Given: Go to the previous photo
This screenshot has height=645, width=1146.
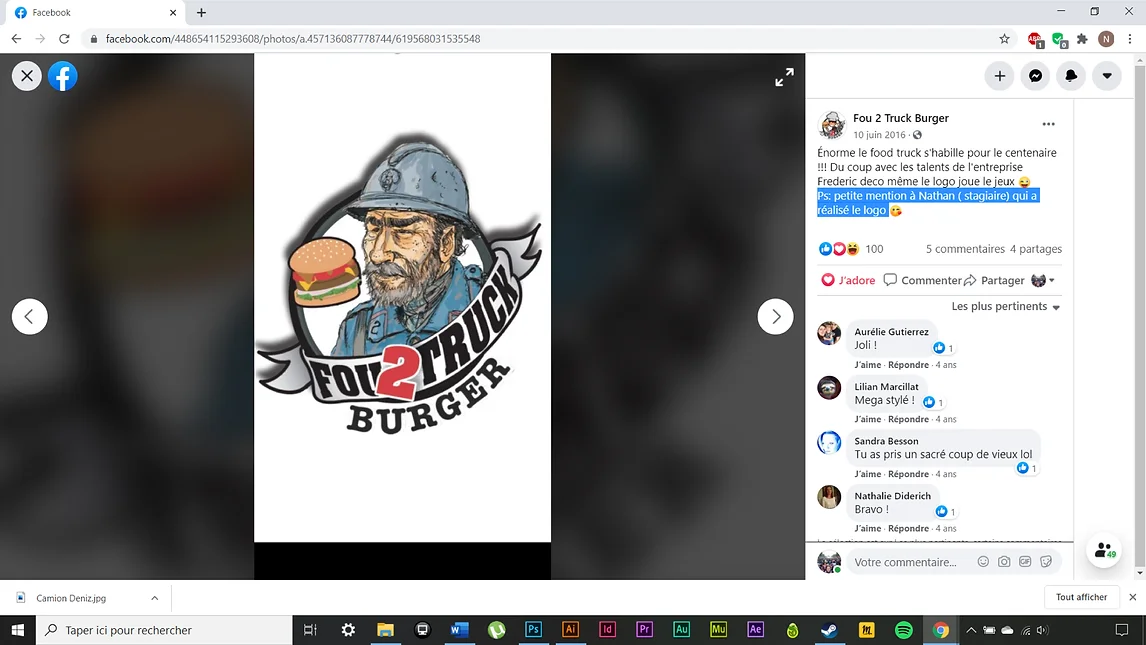Looking at the screenshot, I should pyautogui.click(x=30, y=317).
